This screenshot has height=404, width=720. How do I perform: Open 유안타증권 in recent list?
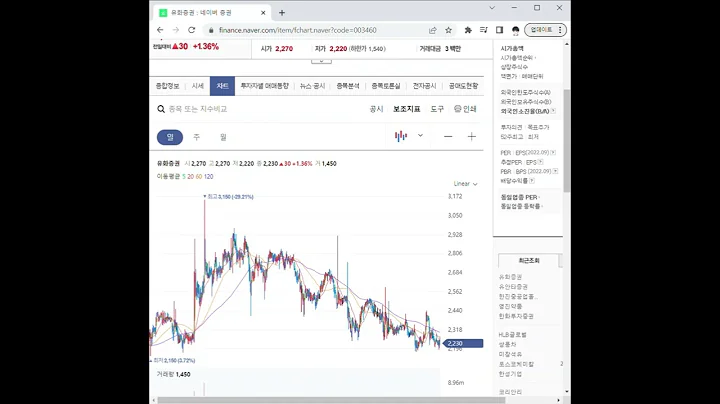click(x=513, y=287)
